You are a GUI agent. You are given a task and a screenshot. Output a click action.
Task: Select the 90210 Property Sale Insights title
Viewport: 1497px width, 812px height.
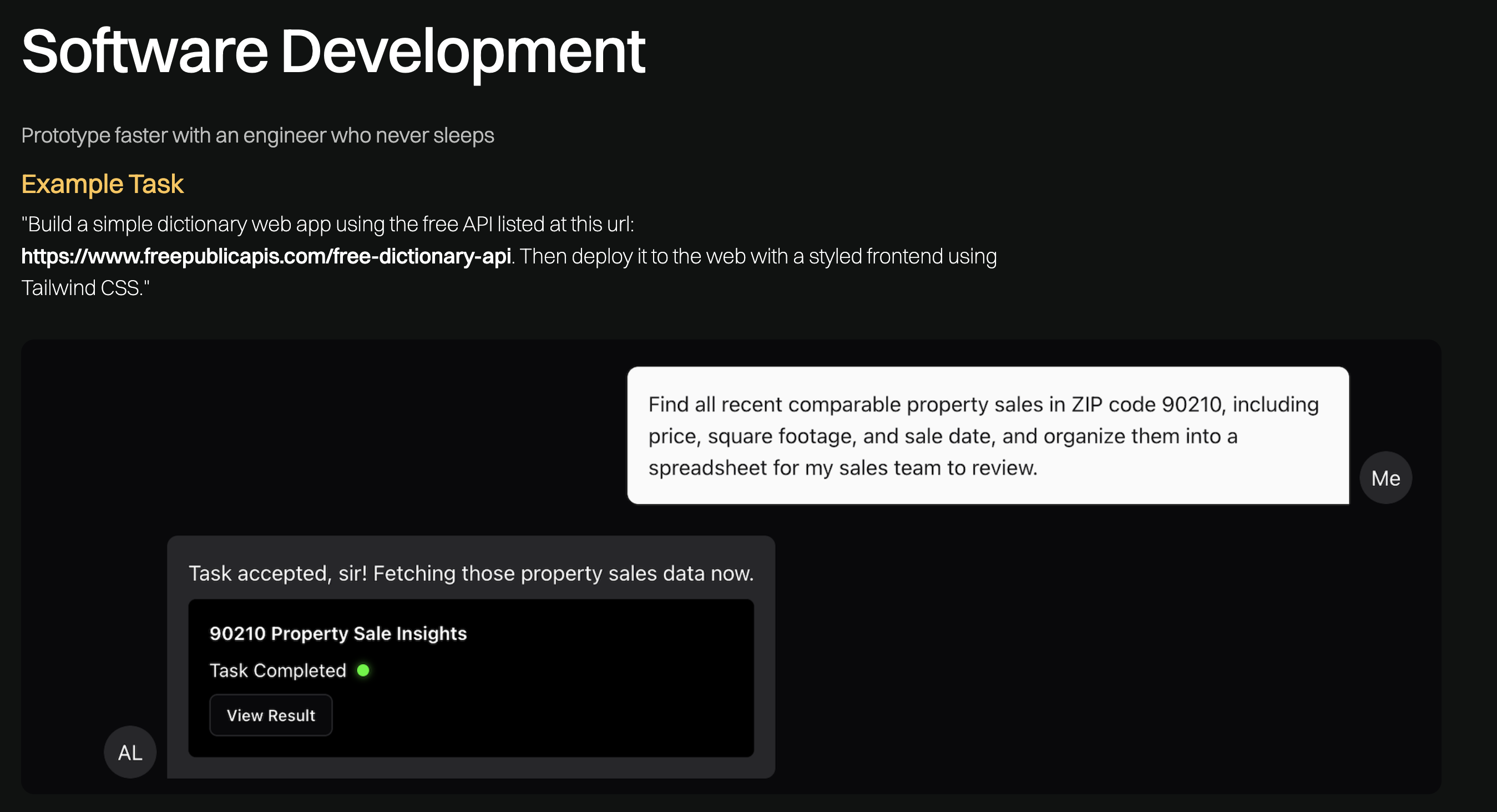pyautogui.click(x=338, y=633)
